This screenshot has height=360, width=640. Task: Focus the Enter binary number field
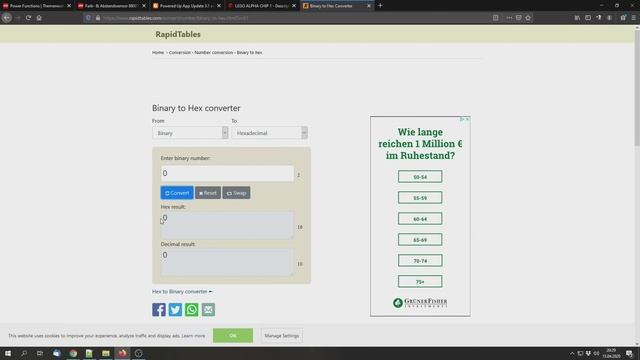pos(227,173)
